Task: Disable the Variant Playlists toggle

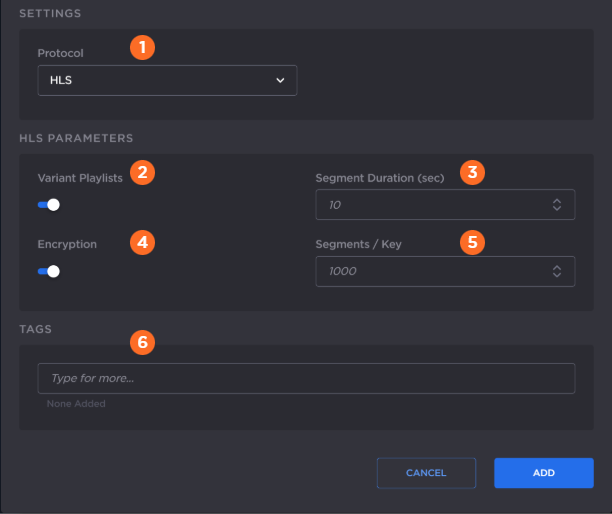Action: (49, 204)
